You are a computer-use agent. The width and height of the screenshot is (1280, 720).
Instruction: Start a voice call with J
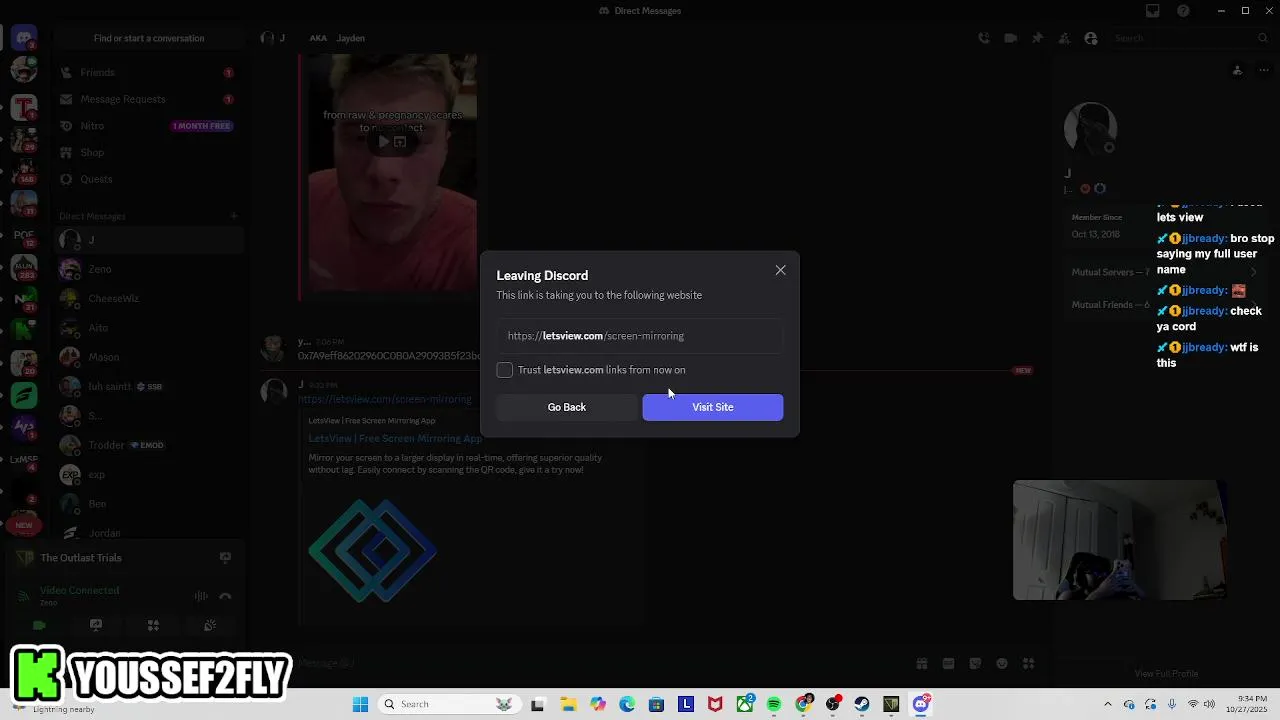pyautogui.click(x=984, y=38)
